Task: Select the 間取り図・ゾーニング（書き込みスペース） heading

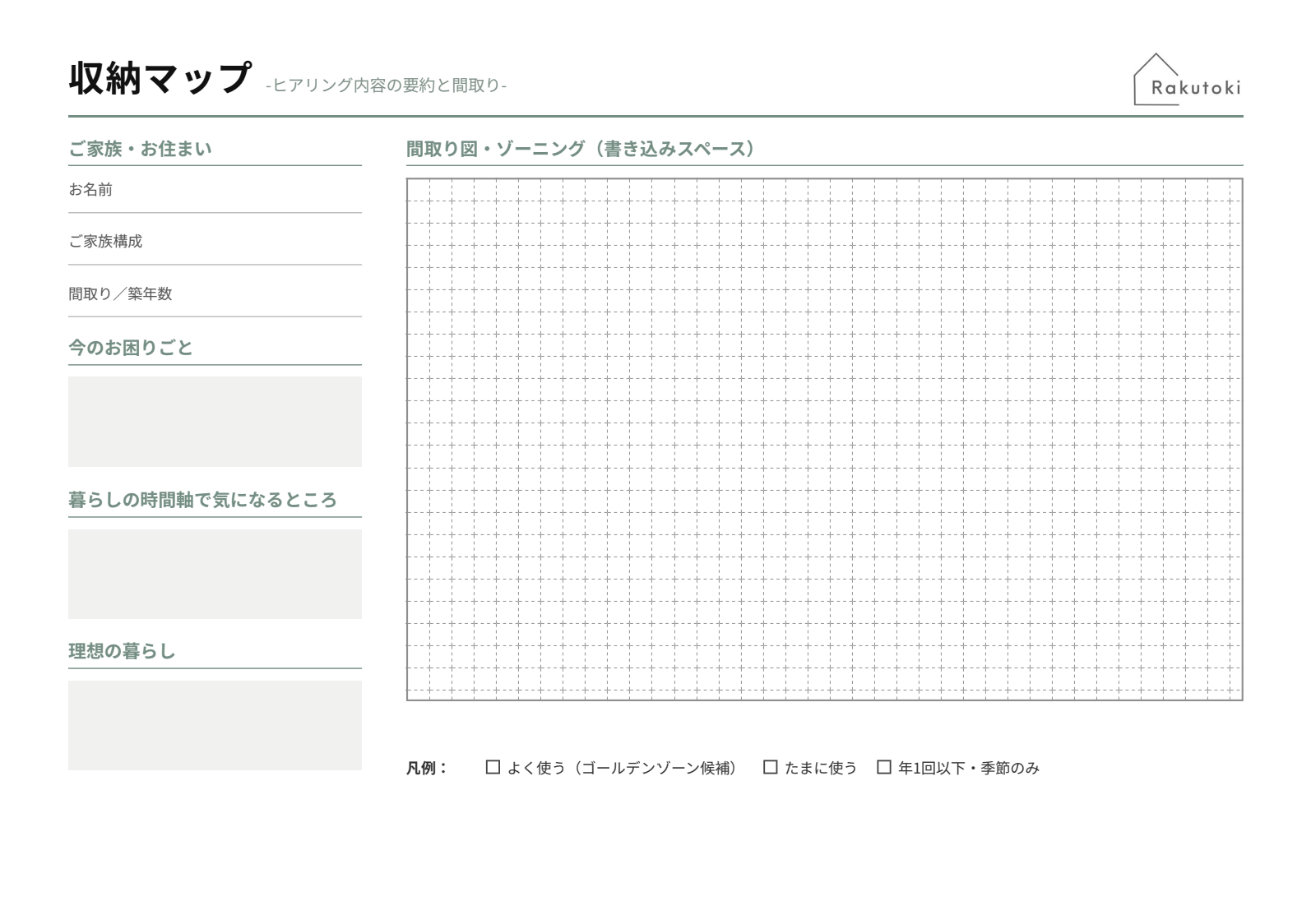Action: tap(581, 149)
